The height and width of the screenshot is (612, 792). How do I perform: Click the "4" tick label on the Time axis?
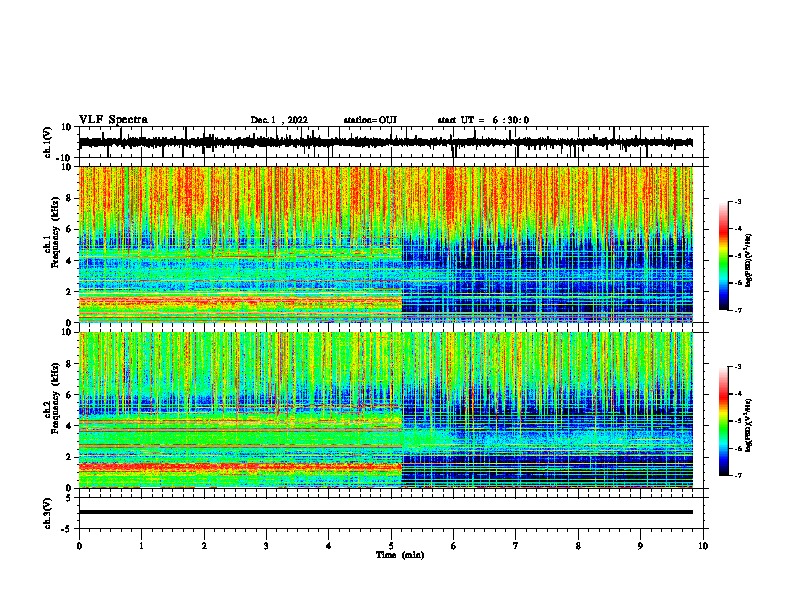(329, 546)
